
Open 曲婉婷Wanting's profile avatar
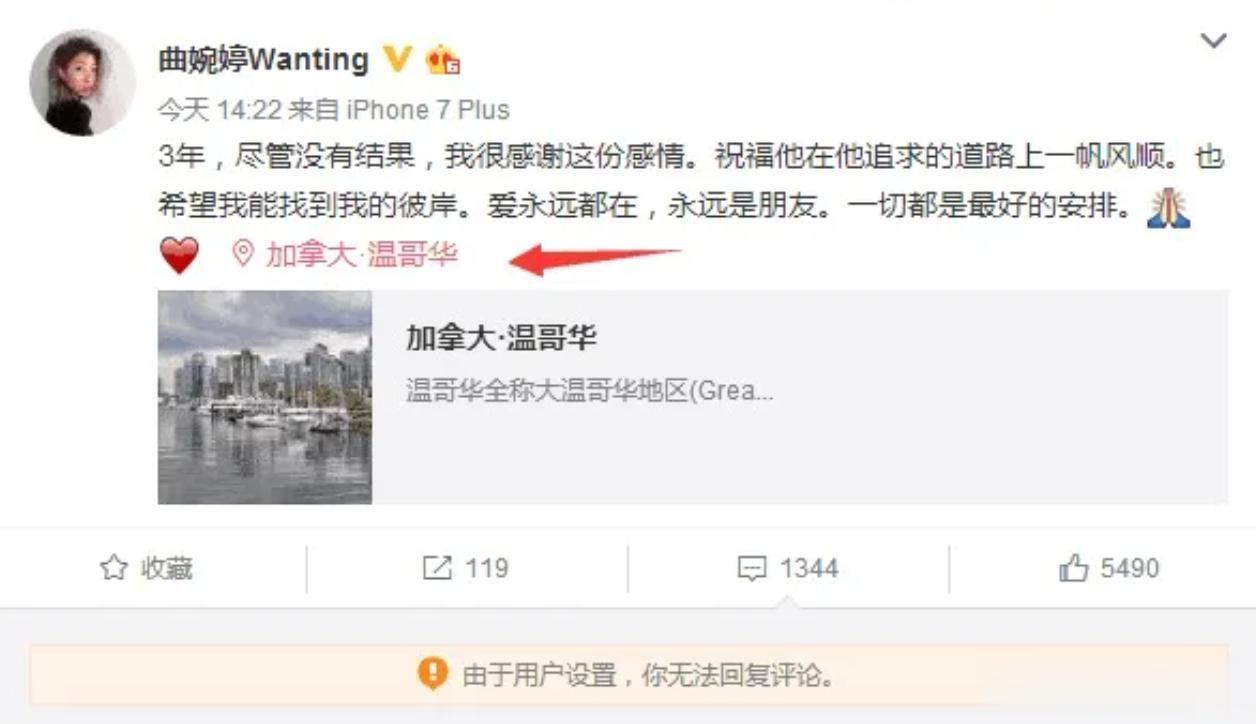(x=82, y=82)
